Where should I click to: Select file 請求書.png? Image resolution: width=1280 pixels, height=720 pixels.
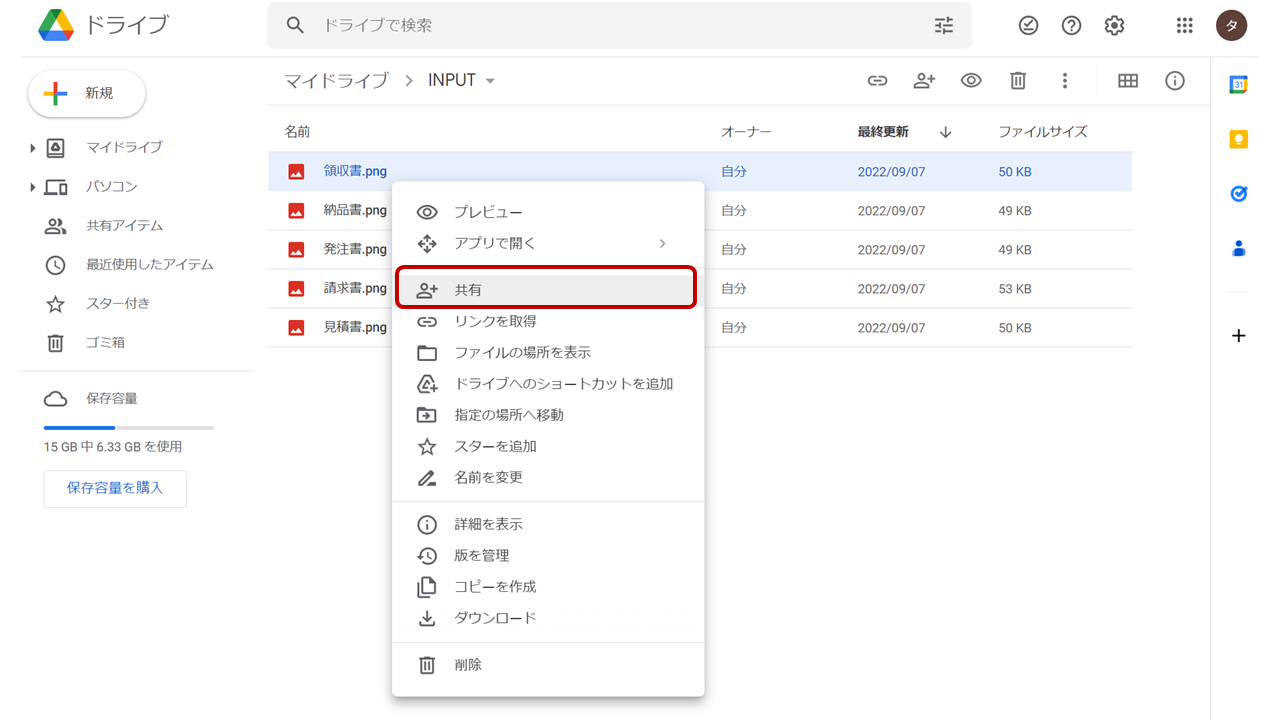coord(700,289)
